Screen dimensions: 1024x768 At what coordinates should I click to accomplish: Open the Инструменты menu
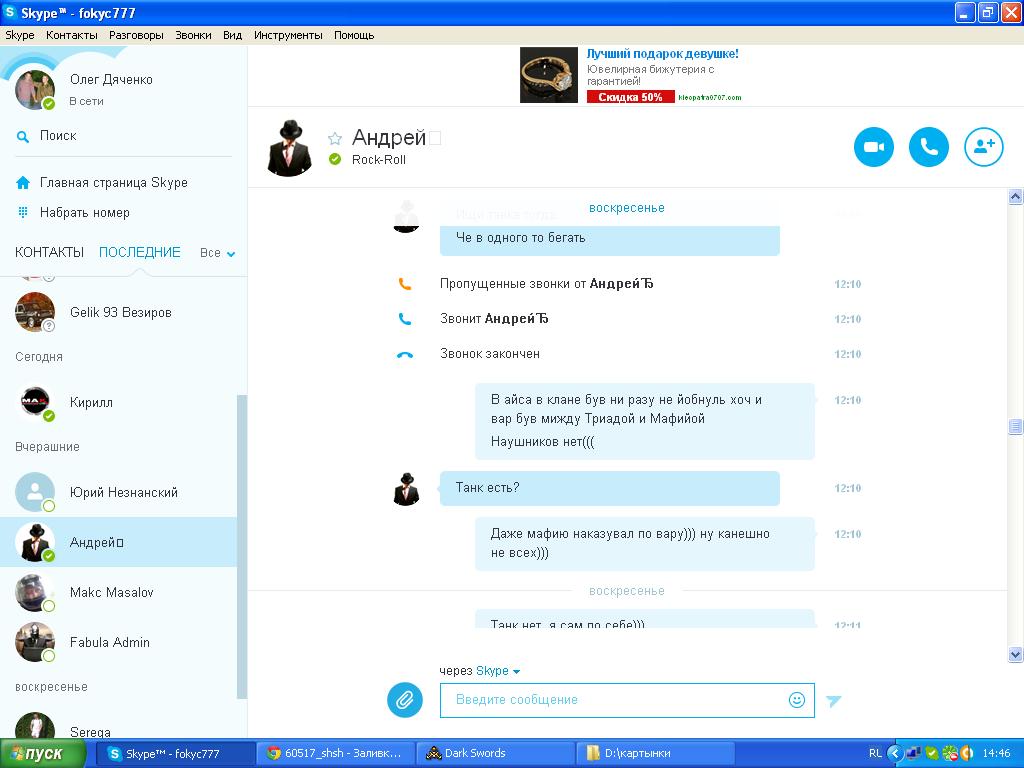288,35
